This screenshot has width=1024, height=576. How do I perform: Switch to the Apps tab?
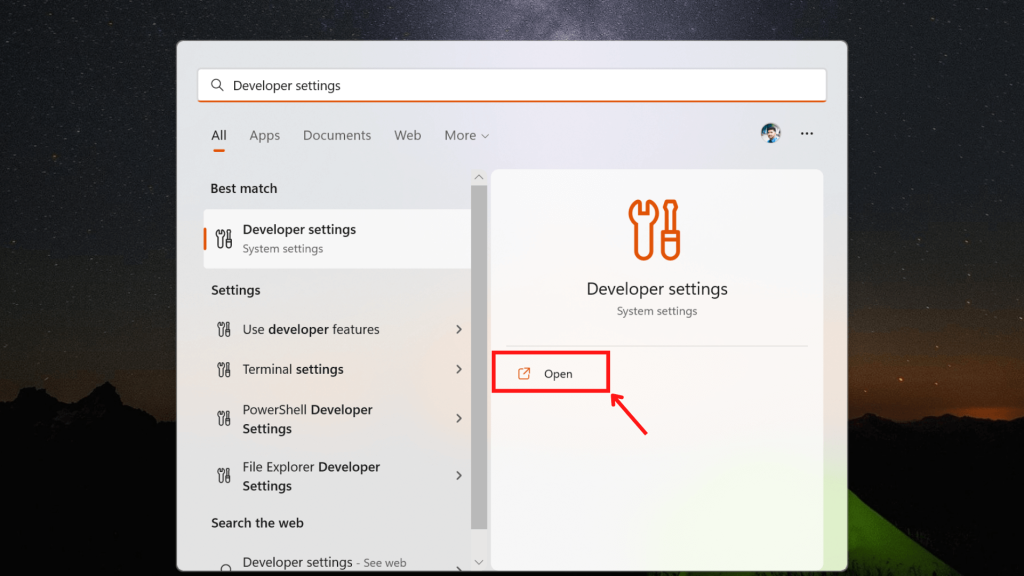point(264,135)
